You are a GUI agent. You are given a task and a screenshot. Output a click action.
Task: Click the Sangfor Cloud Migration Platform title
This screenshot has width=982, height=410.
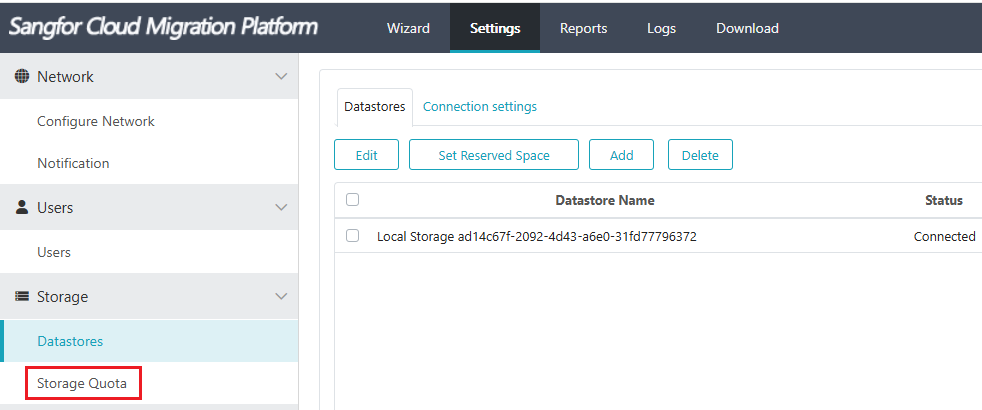(163, 28)
